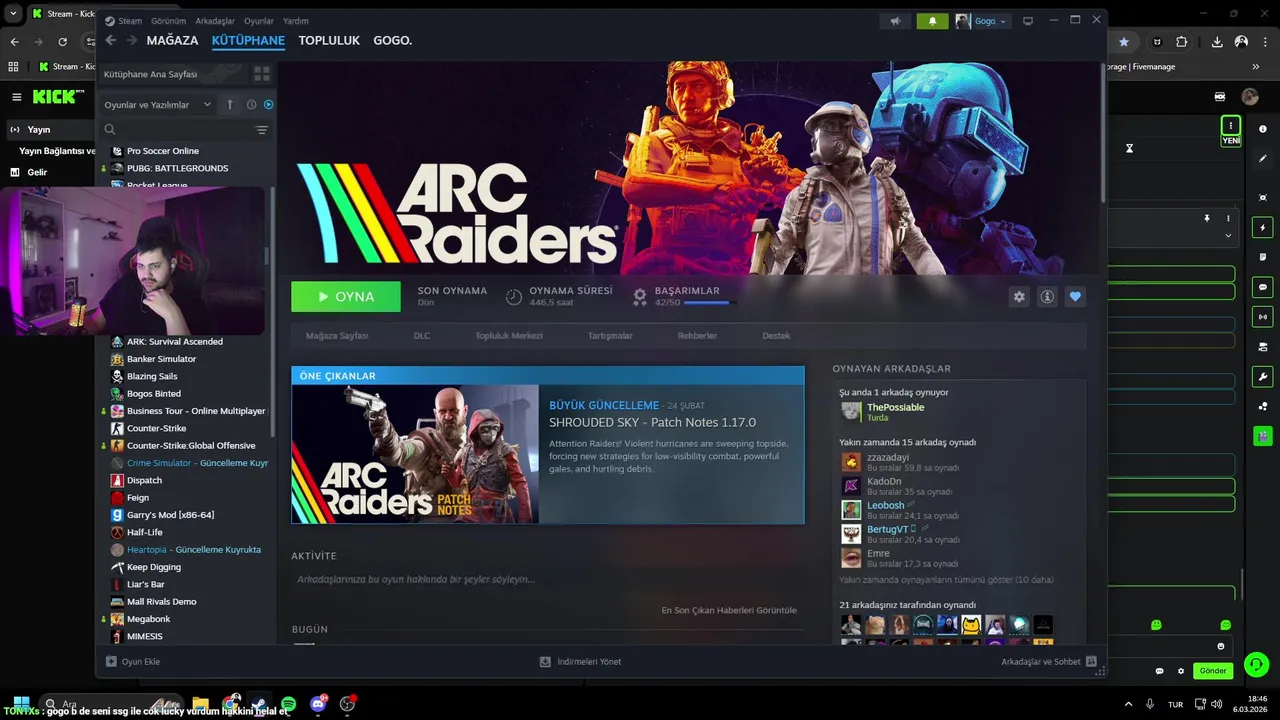Open Kick support headset button
The height and width of the screenshot is (720, 1280).
tap(1256, 664)
